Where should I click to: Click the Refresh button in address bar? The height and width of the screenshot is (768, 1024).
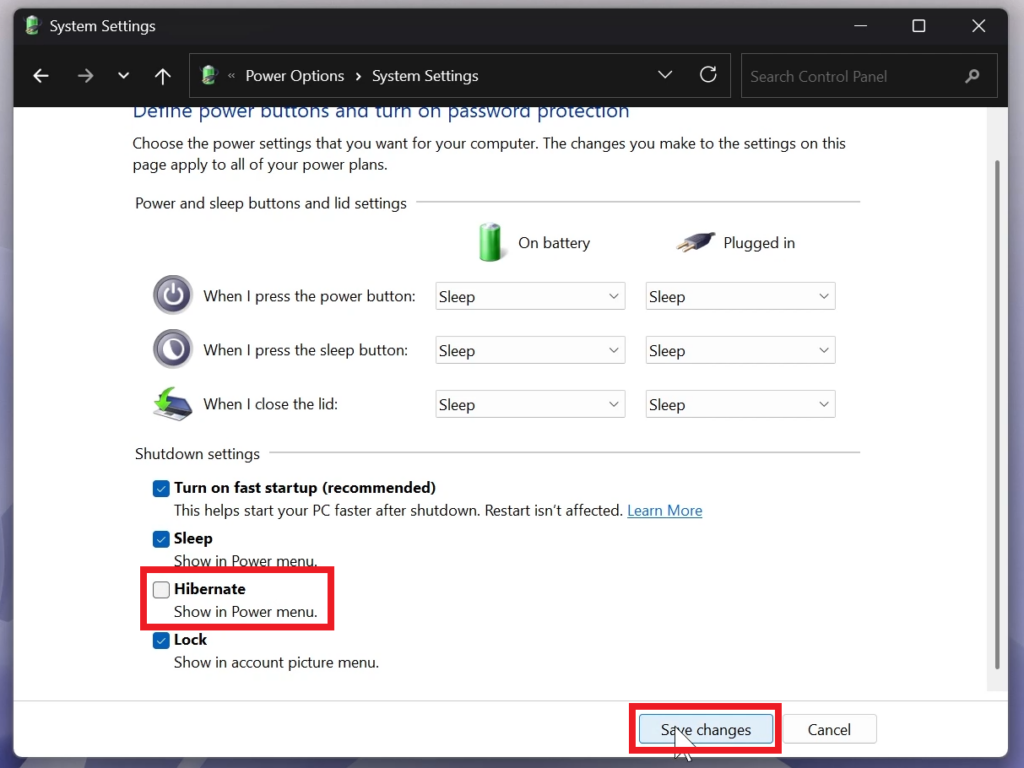(708, 75)
